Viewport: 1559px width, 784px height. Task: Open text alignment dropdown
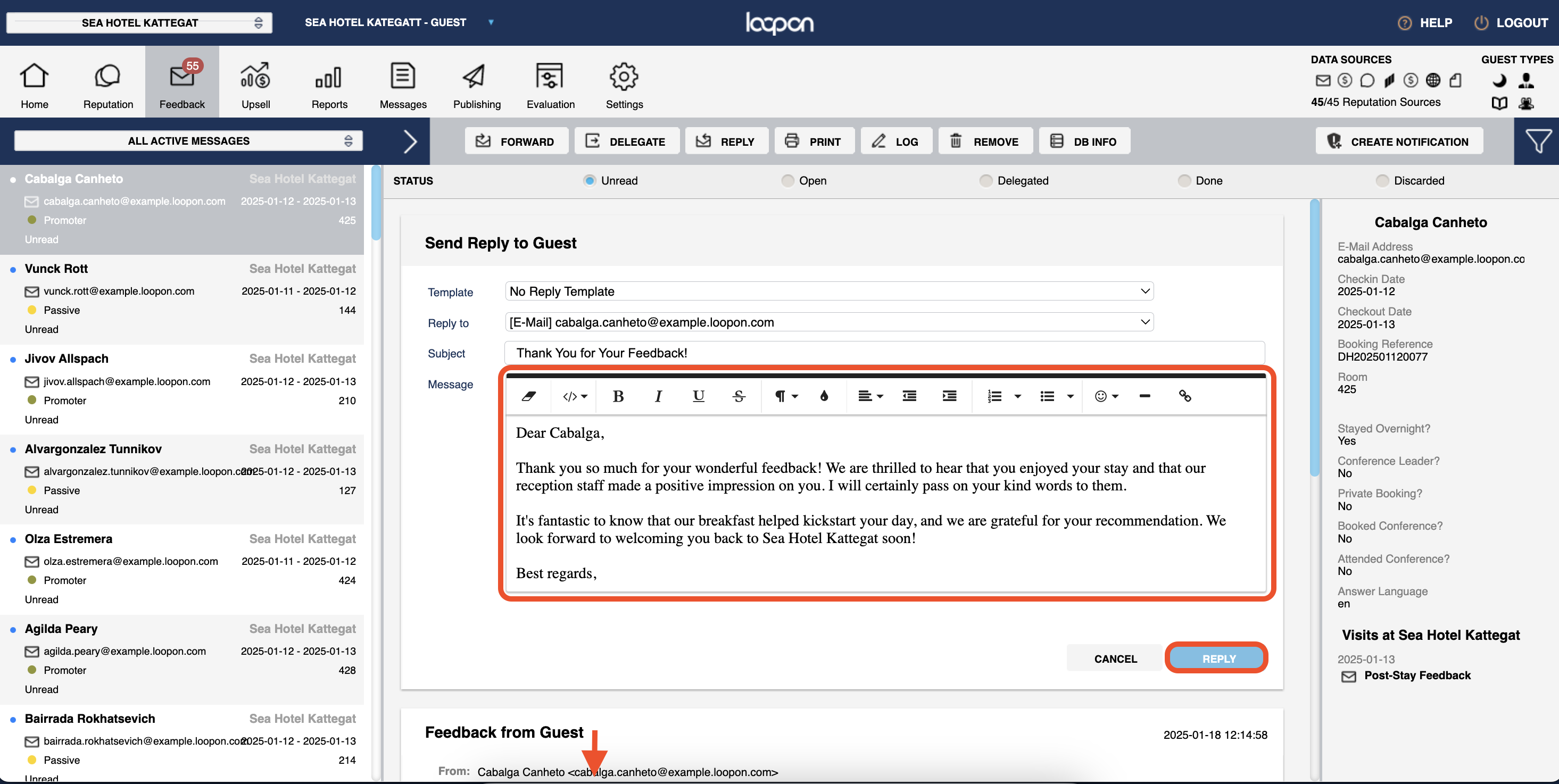[x=870, y=396]
